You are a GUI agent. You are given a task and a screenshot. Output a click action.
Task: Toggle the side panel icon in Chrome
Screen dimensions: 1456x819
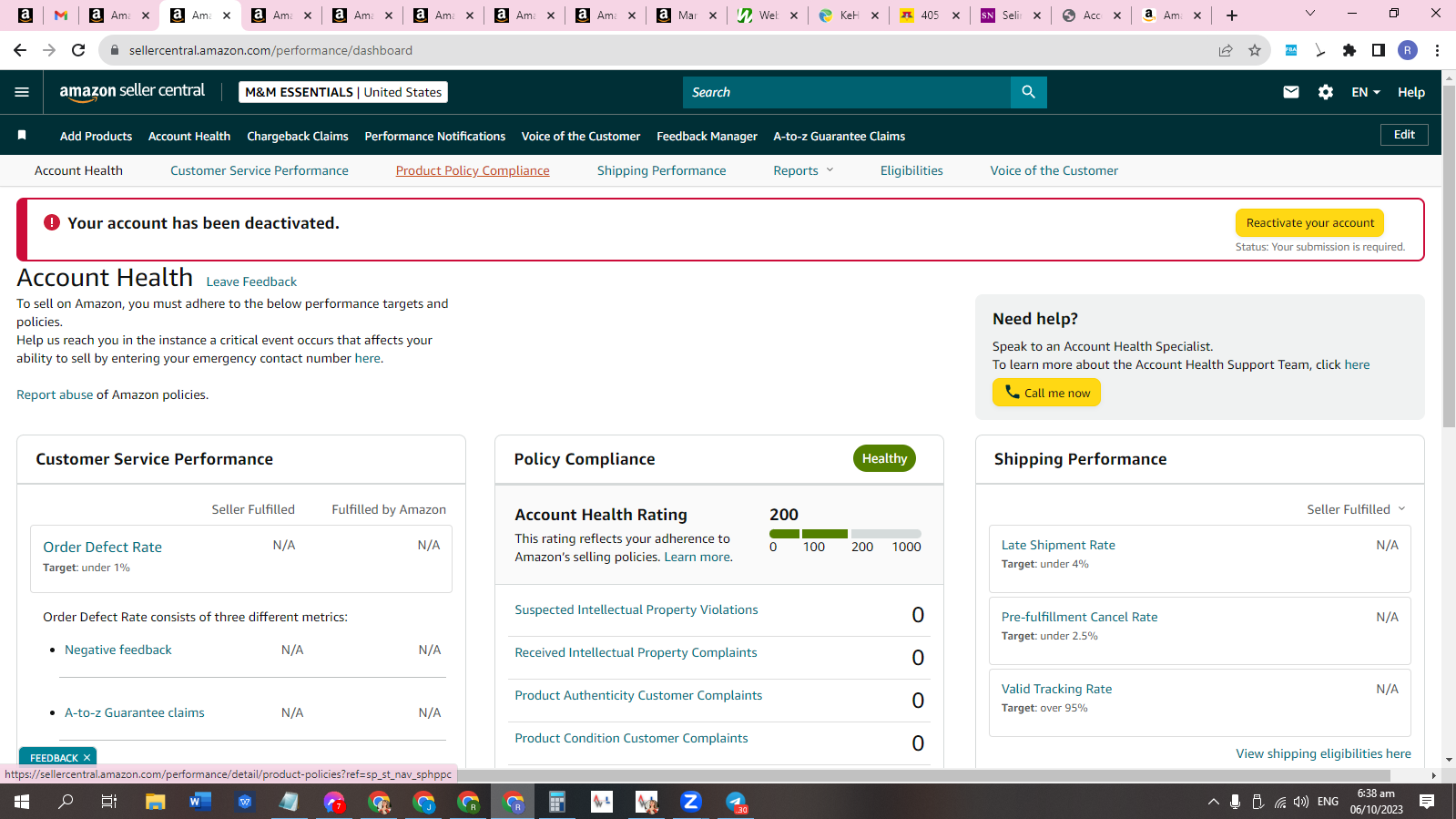(1379, 50)
